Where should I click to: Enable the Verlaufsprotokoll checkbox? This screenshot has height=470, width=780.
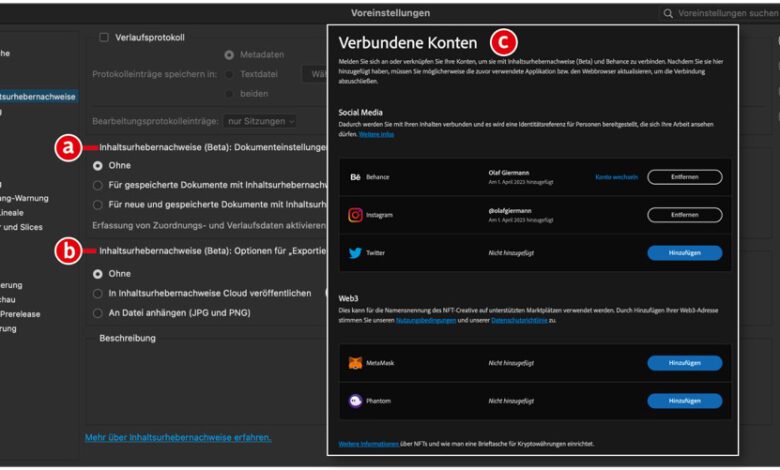click(x=104, y=37)
